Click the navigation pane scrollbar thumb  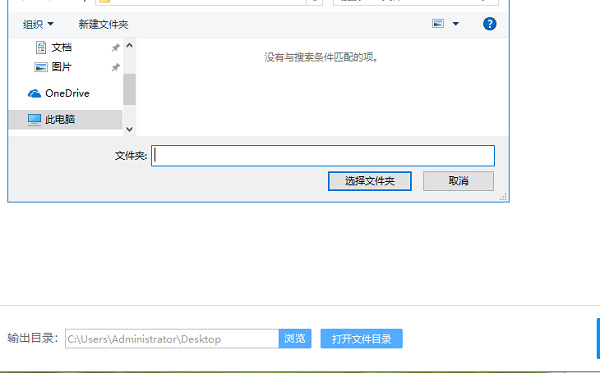click(x=129, y=89)
